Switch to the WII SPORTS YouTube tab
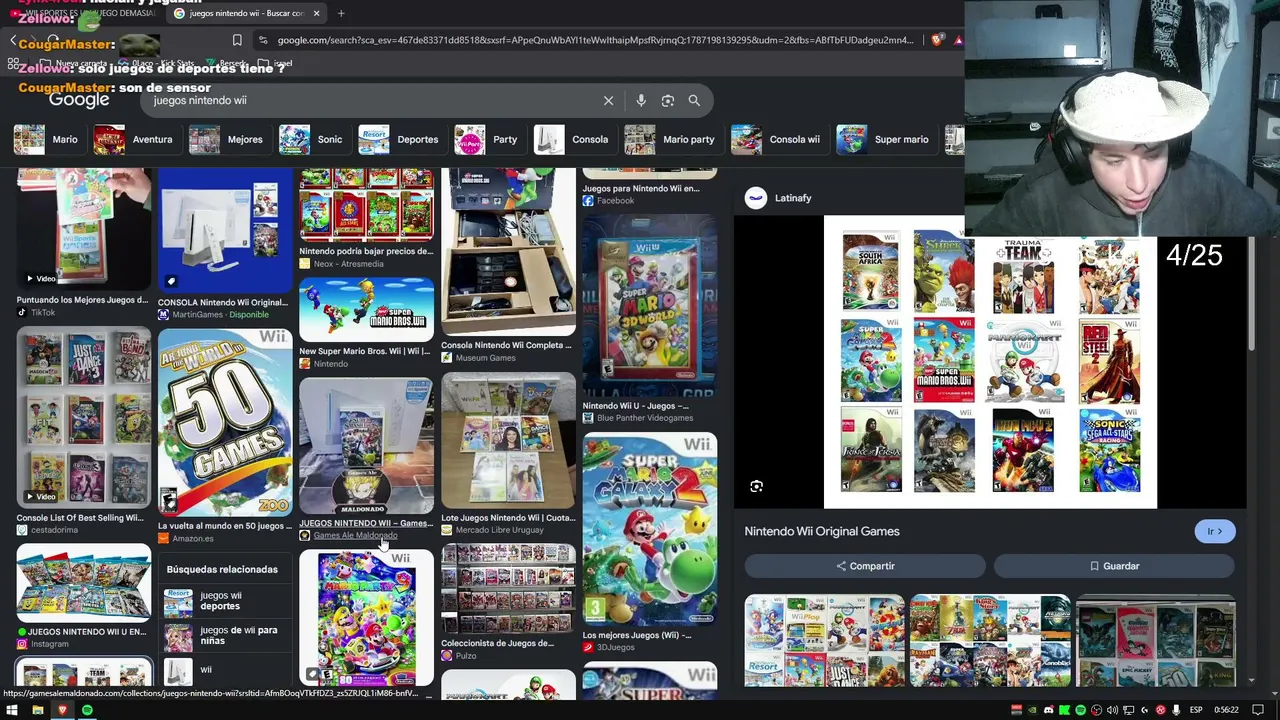Viewport: 1280px width, 720px height. (x=85, y=13)
